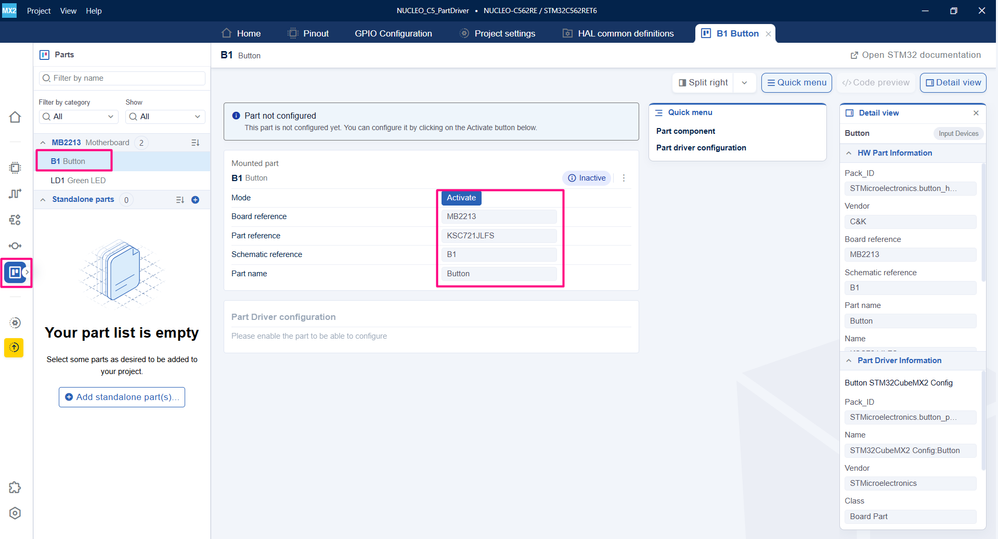This screenshot has width=998, height=539.
Task: Click the blue plus icon beside Standalone parts
Action: pos(195,200)
